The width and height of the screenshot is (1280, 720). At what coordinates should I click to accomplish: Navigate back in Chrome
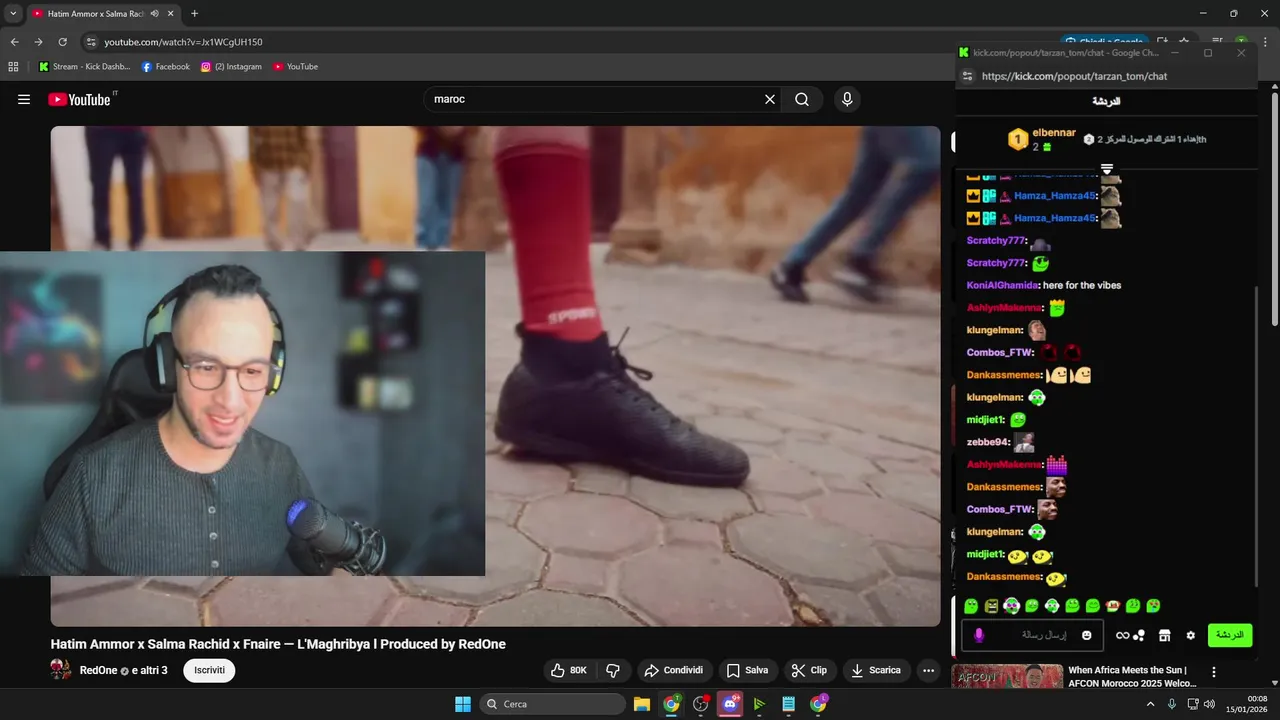coord(14,42)
